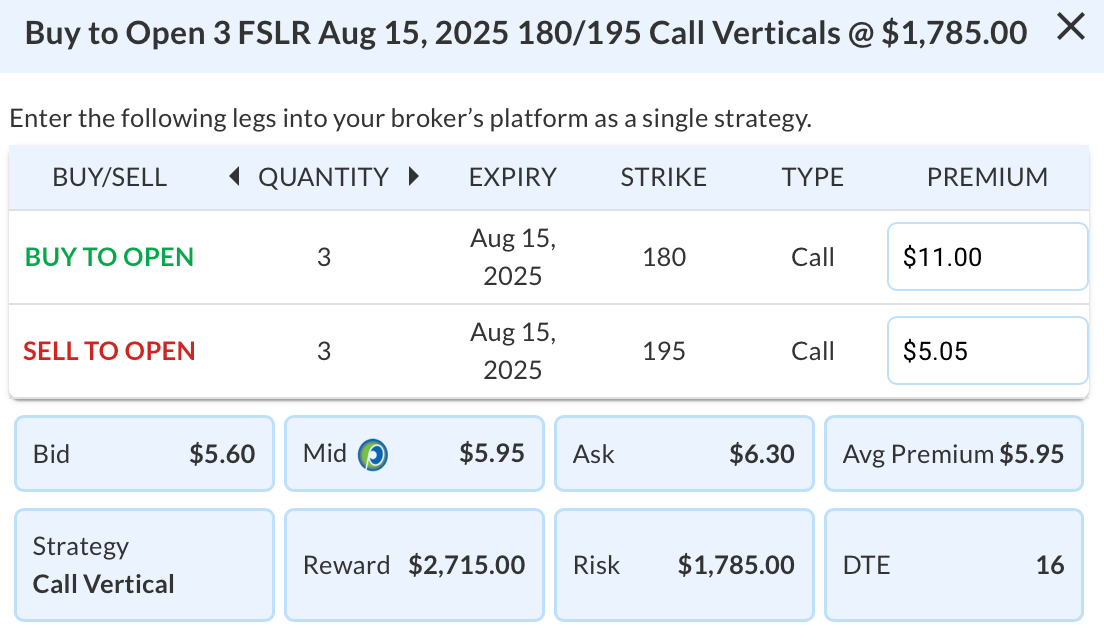
Task: Click the Avg Premium $5.95 box
Action: point(953,453)
